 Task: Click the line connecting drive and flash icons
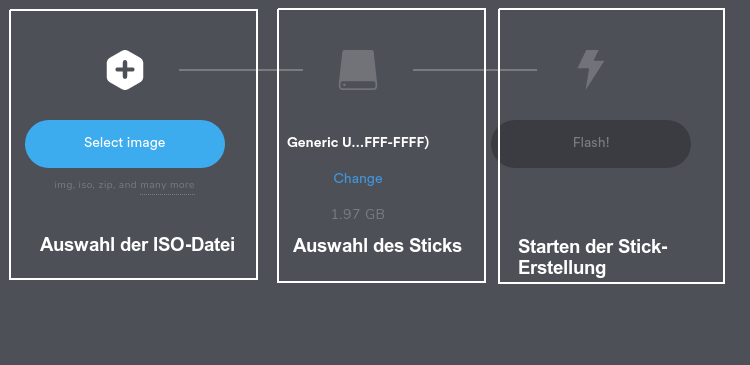474,70
